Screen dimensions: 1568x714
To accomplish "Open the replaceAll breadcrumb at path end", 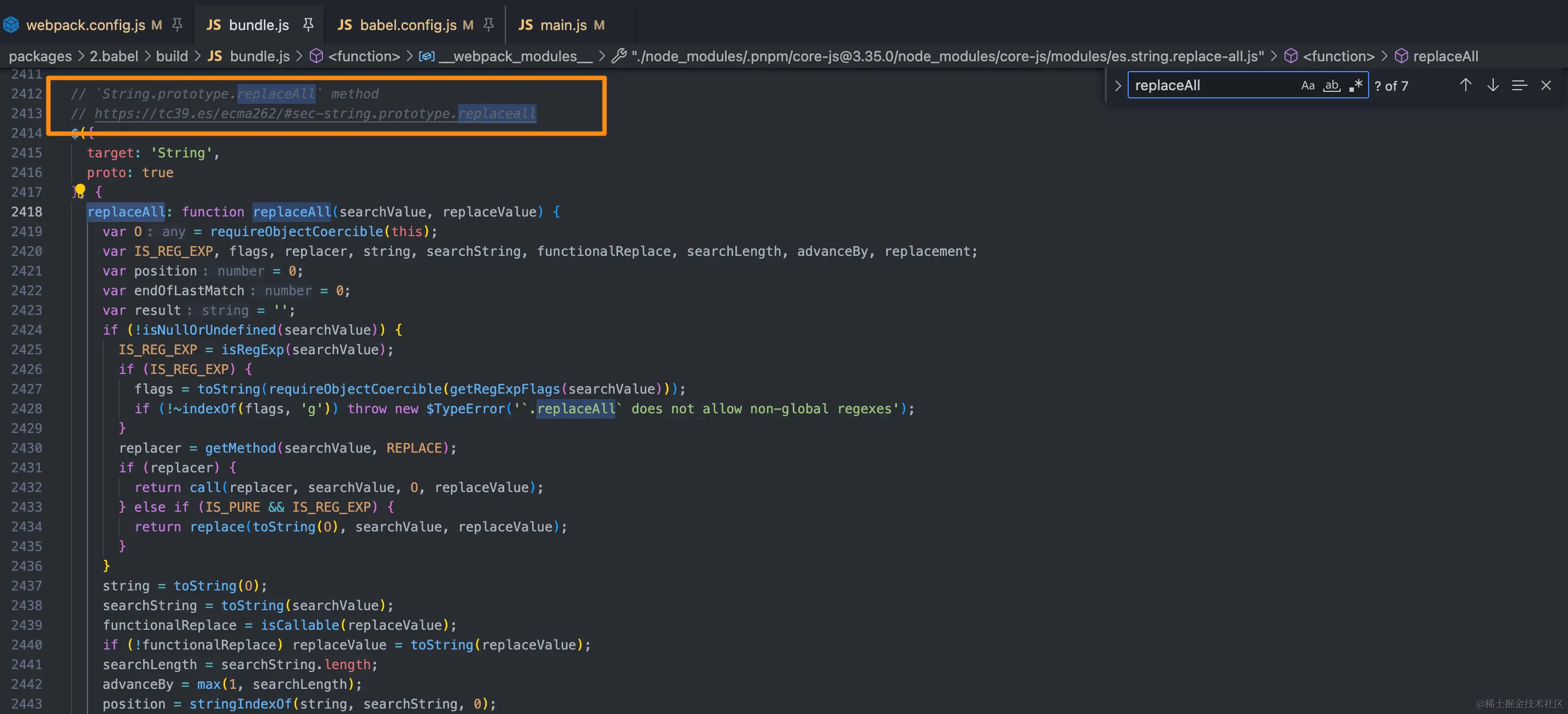I will tap(1445, 56).
